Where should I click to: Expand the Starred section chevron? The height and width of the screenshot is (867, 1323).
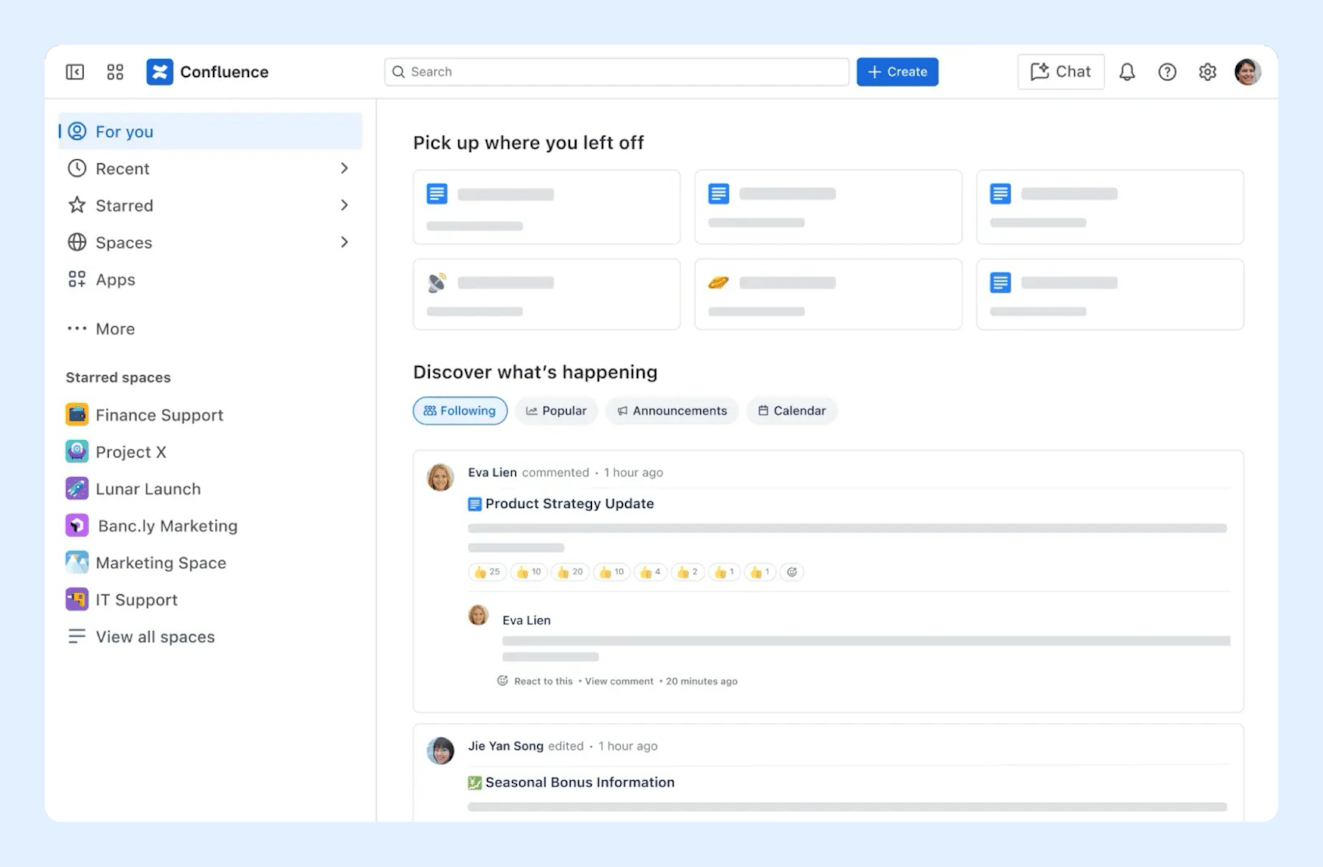click(344, 205)
